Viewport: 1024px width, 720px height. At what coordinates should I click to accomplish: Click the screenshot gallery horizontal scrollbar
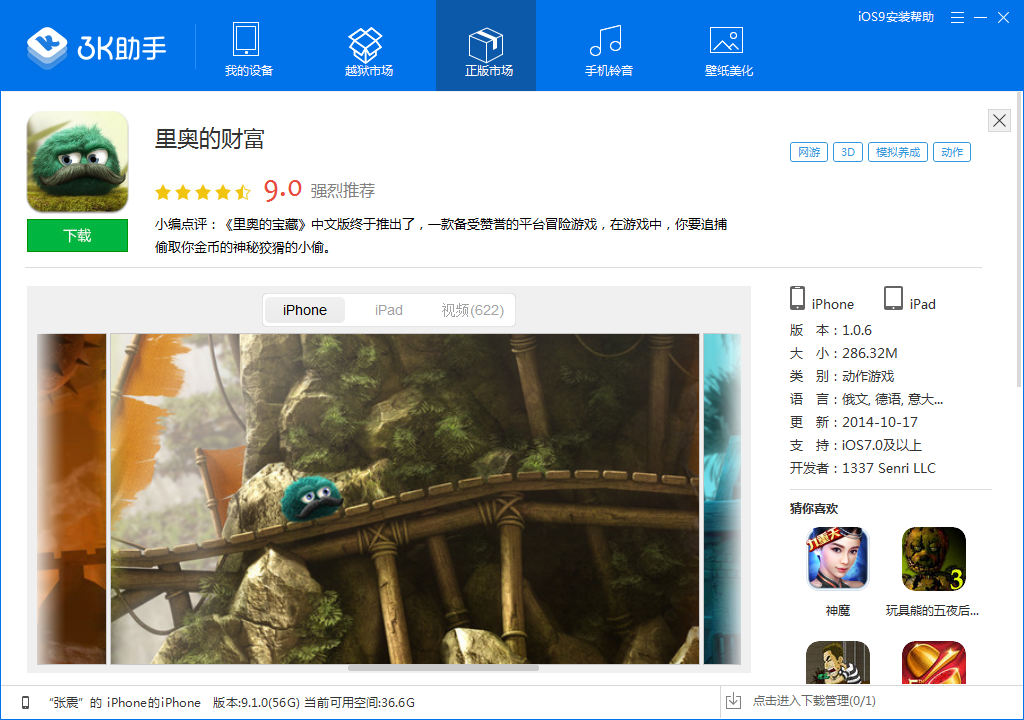(x=443, y=668)
